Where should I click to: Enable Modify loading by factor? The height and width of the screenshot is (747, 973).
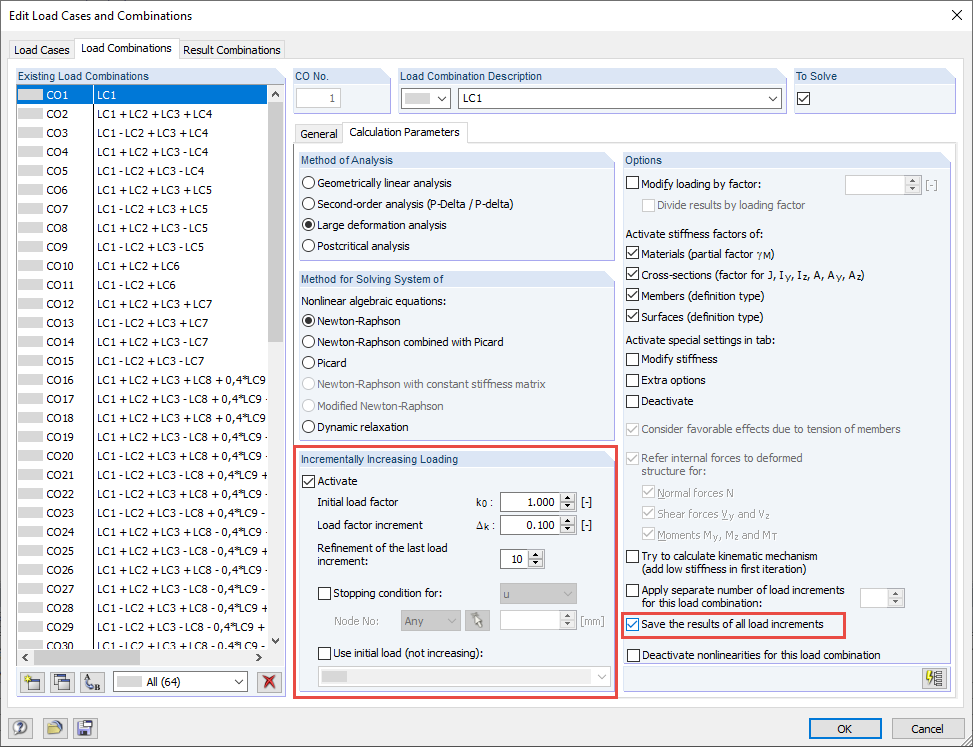tap(632, 184)
